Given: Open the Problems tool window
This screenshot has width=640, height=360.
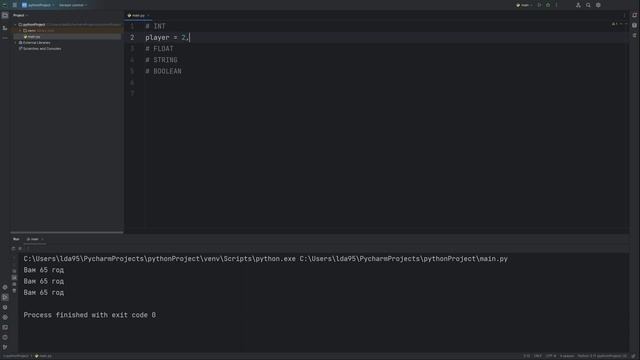Looking at the screenshot, I should coord(5,337).
